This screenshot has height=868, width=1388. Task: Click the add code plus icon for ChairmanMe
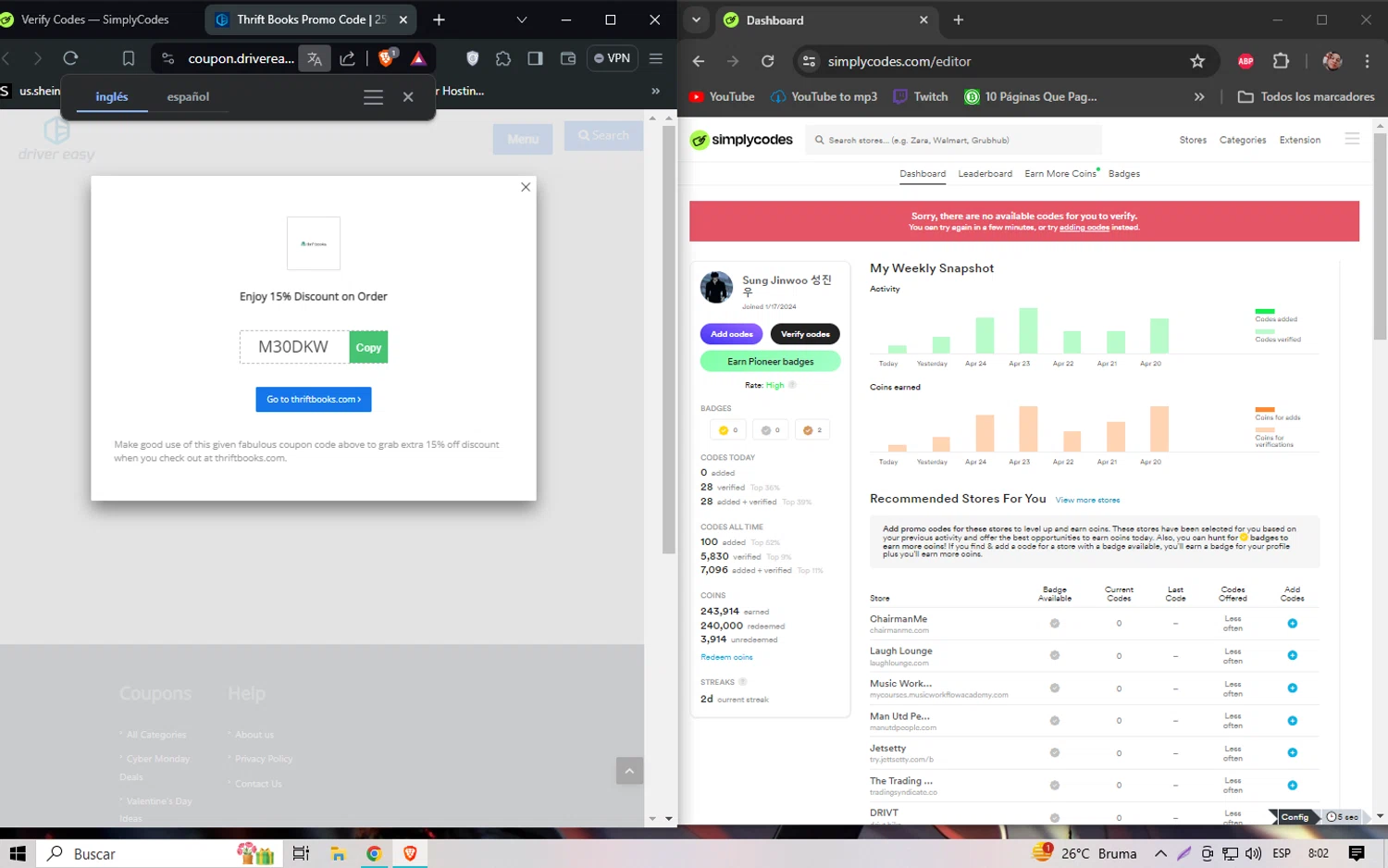[x=1293, y=624]
